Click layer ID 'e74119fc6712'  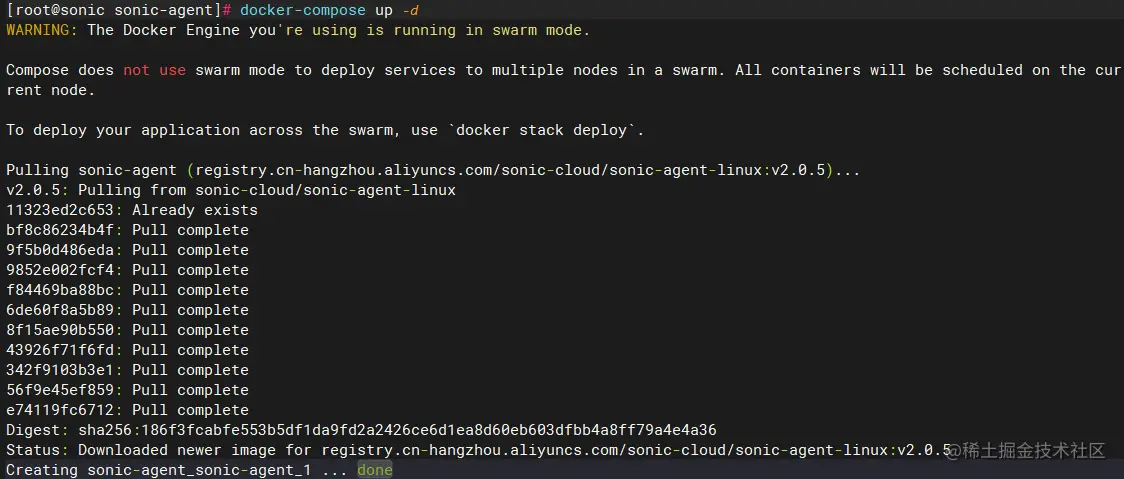tap(59, 411)
